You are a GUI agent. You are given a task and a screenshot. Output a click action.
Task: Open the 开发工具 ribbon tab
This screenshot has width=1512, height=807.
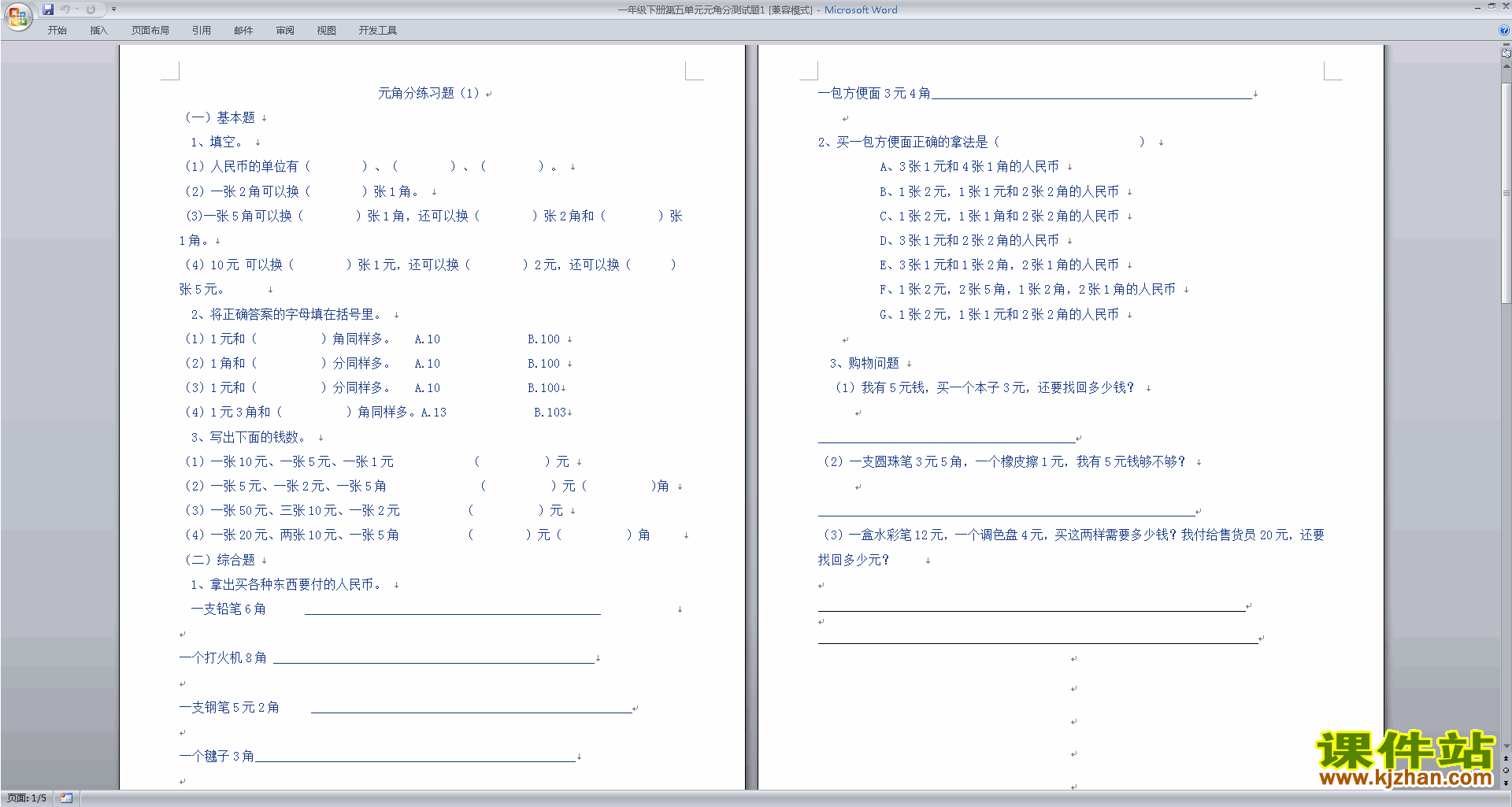pos(378,31)
